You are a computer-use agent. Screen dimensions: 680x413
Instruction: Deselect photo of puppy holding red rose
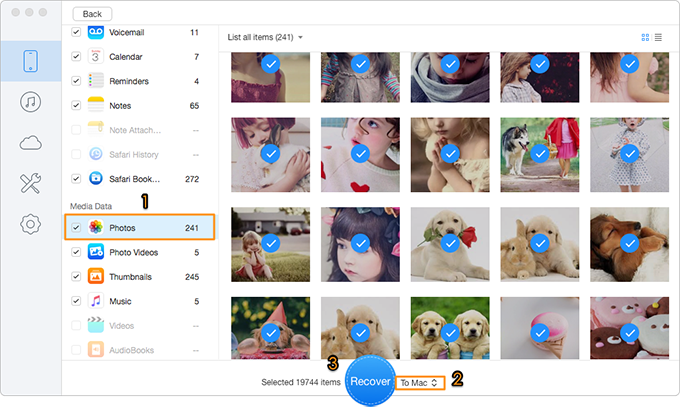pos(450,243)
